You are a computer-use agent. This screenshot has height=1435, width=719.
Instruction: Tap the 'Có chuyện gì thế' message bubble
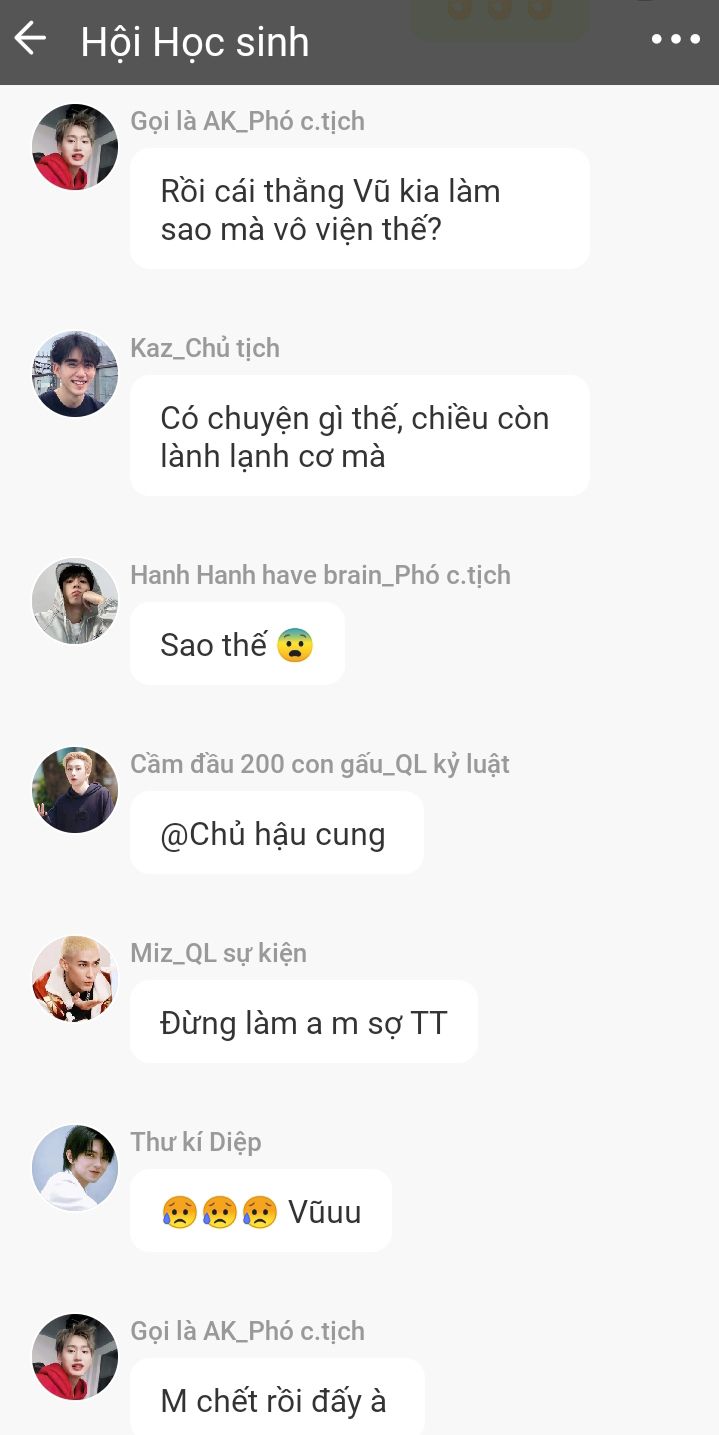pos(360,436)
